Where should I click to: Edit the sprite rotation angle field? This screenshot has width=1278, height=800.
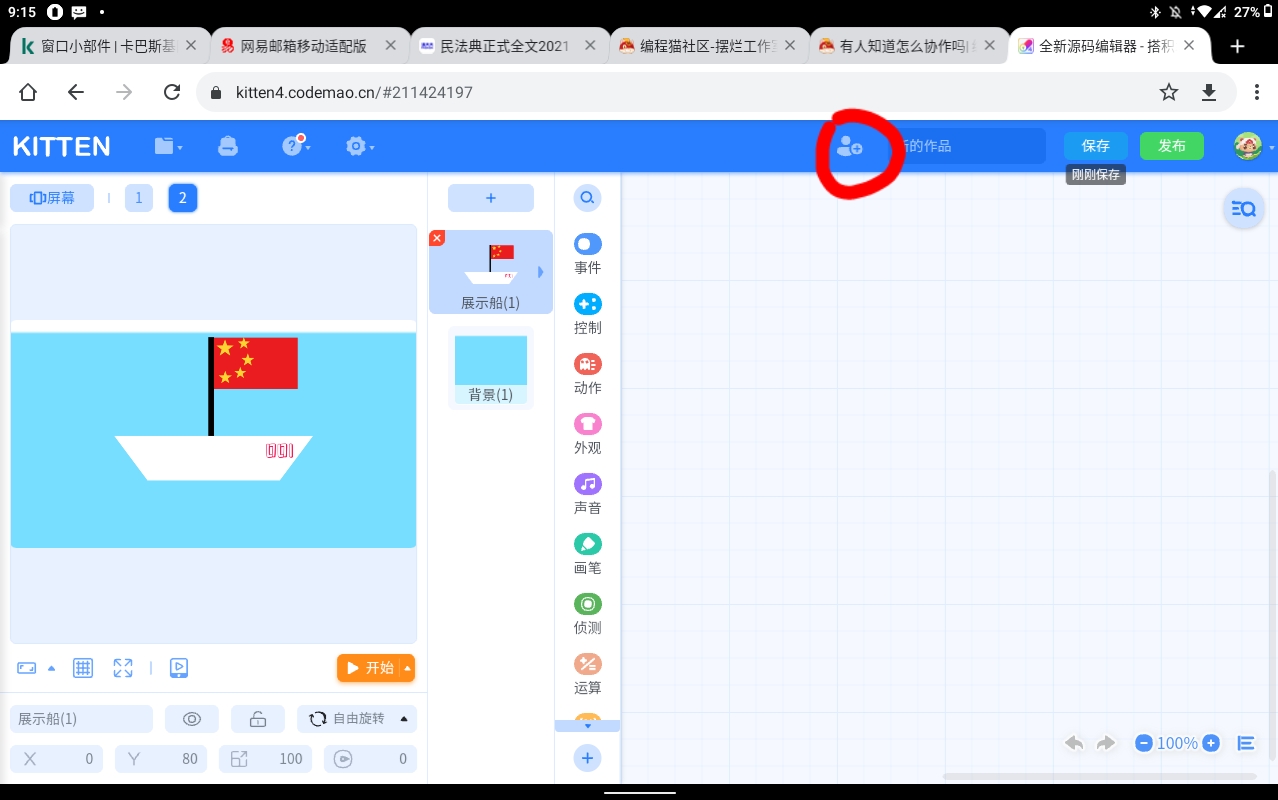pyautogui.click(x=370, y=759)
